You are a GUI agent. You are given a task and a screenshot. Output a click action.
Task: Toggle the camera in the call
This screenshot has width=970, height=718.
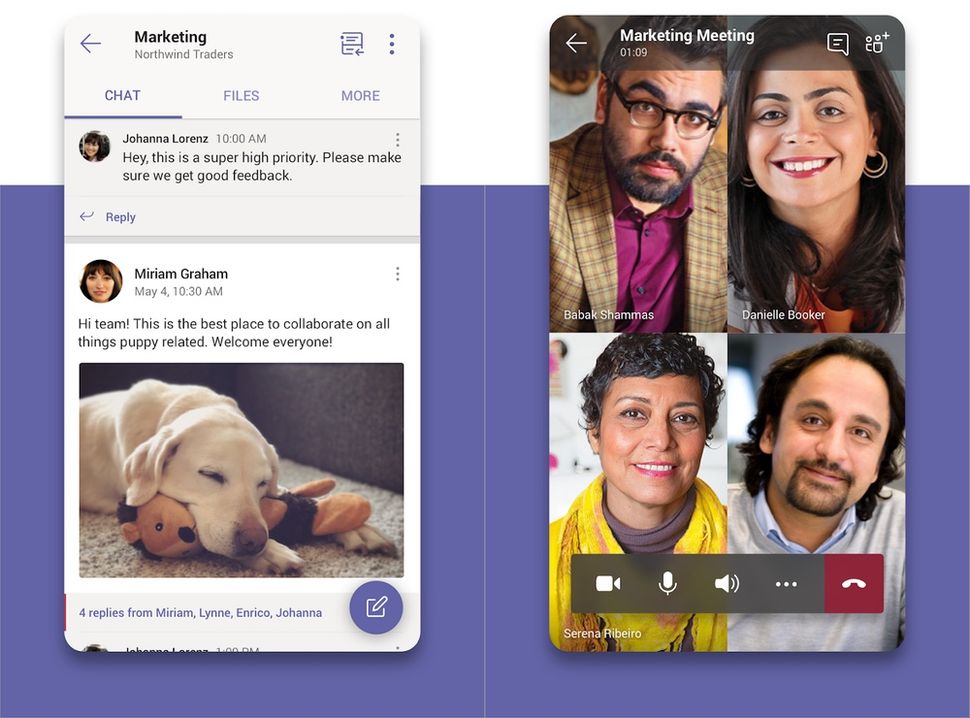(x=608, y=584)
